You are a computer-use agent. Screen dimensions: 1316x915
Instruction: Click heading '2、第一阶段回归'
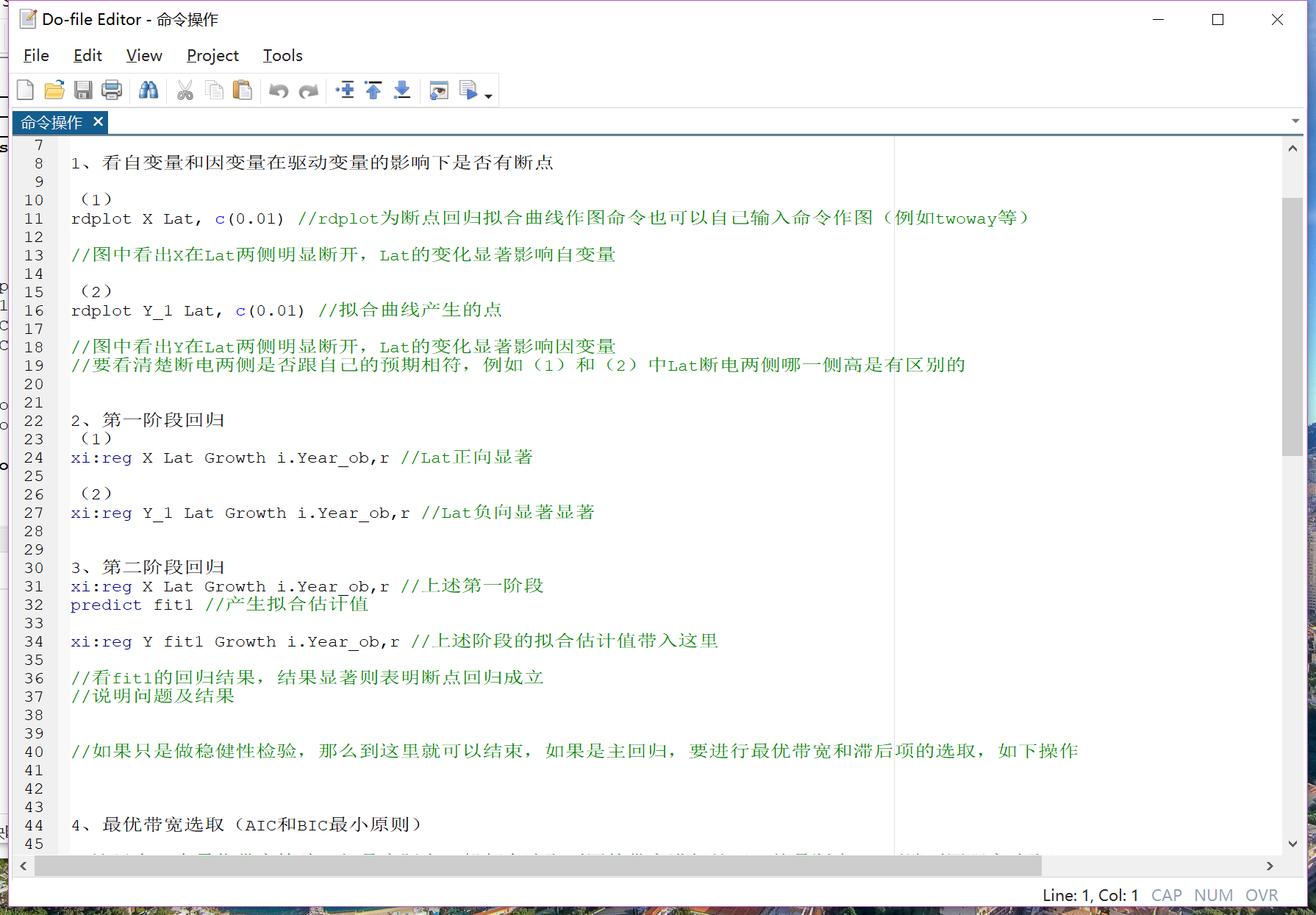[x=148, y=420]
